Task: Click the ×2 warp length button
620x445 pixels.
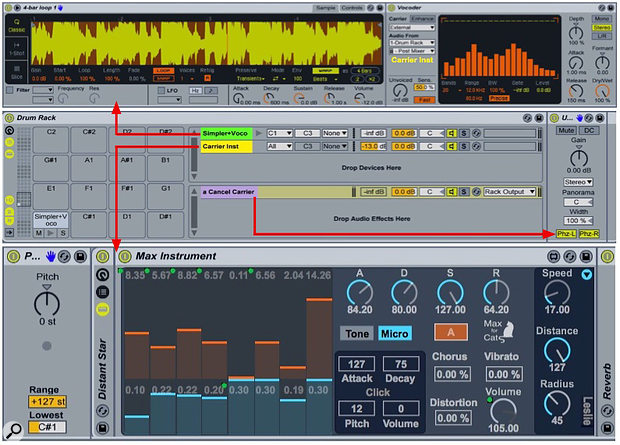Action: (x=371, y=79)
